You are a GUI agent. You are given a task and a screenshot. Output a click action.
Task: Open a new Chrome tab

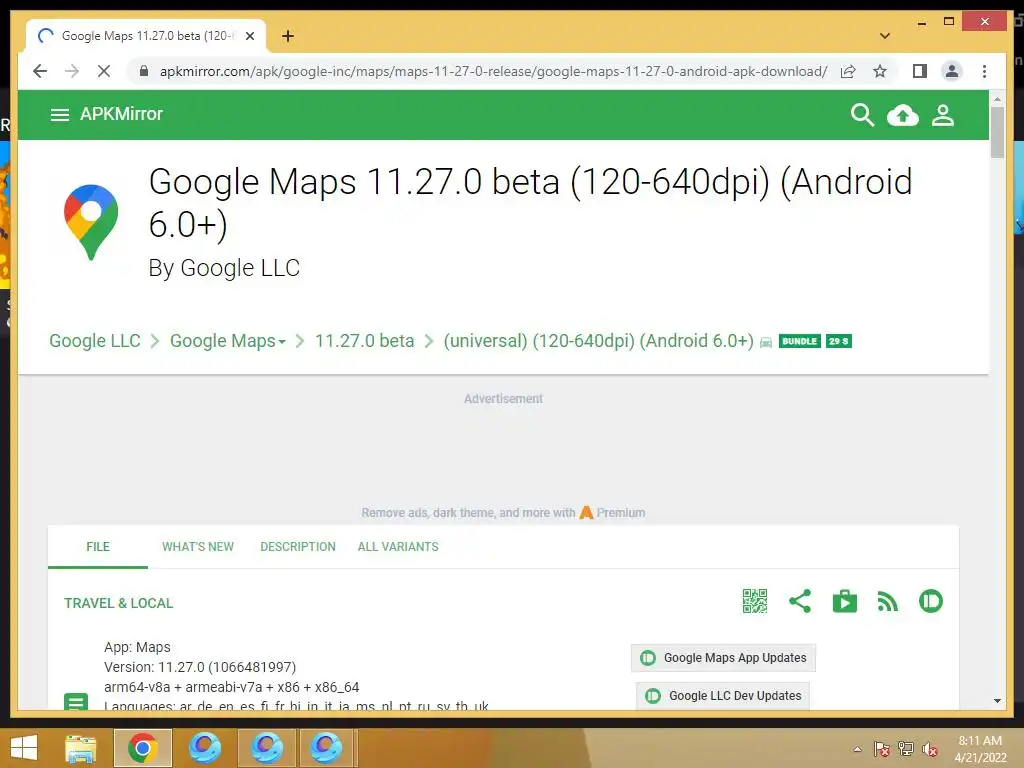click(287, 36)
